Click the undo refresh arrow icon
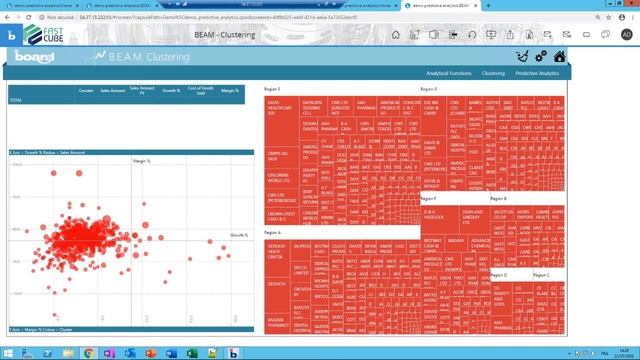This screenshot has width=640, height=360. [x=472, y=35]
